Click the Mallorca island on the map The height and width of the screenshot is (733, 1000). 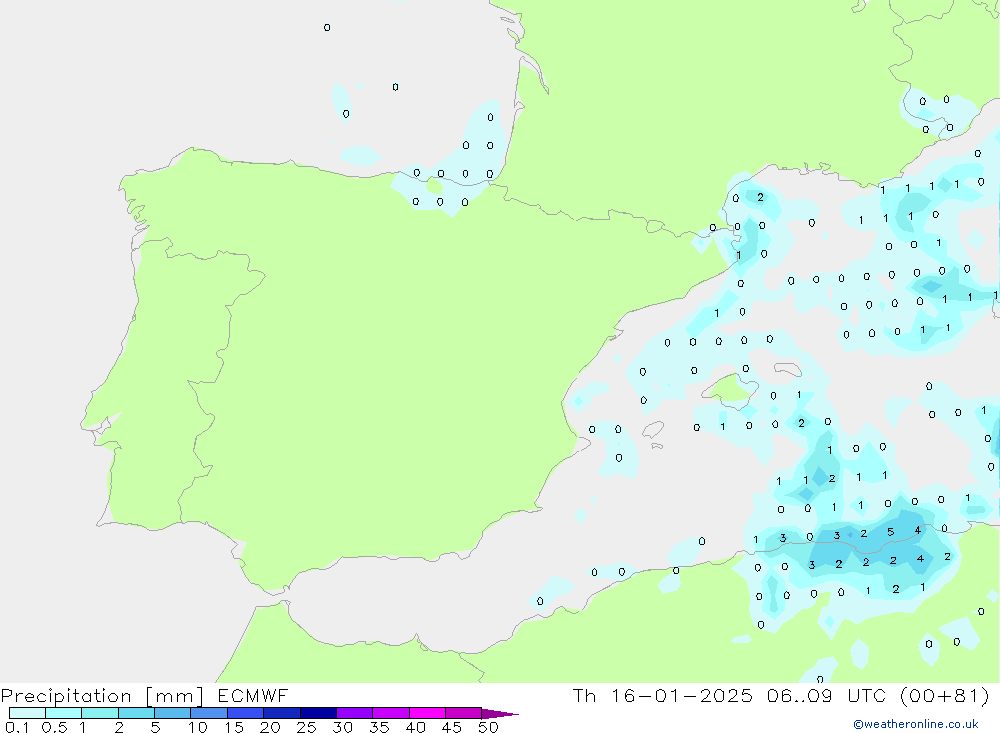pyautogui.click(x=732, y=389)
